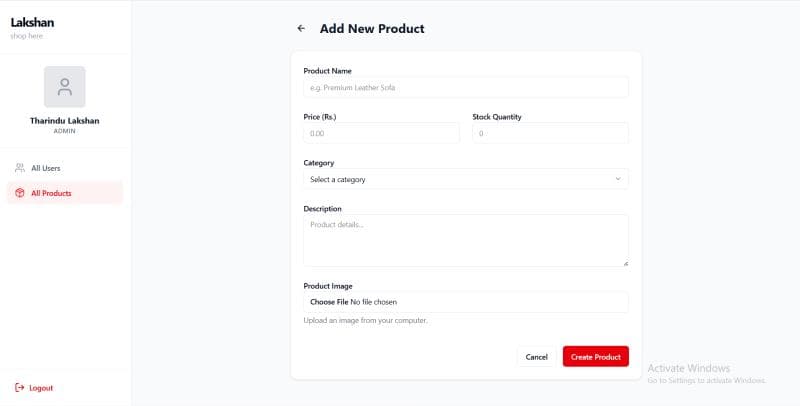Click the No file chosen text
This screenshot has height=406, width=800.
373,302
